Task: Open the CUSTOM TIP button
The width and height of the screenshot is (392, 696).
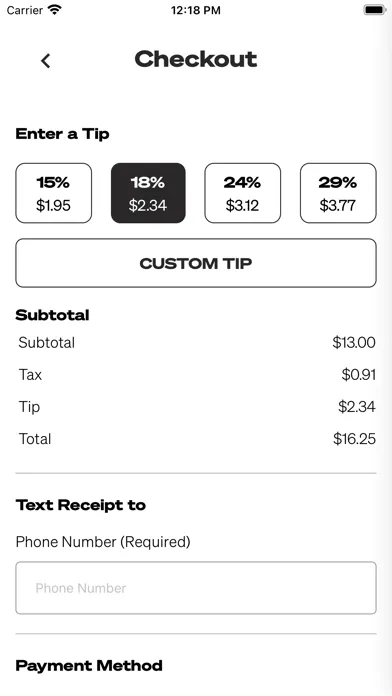Action: (196, 263)
